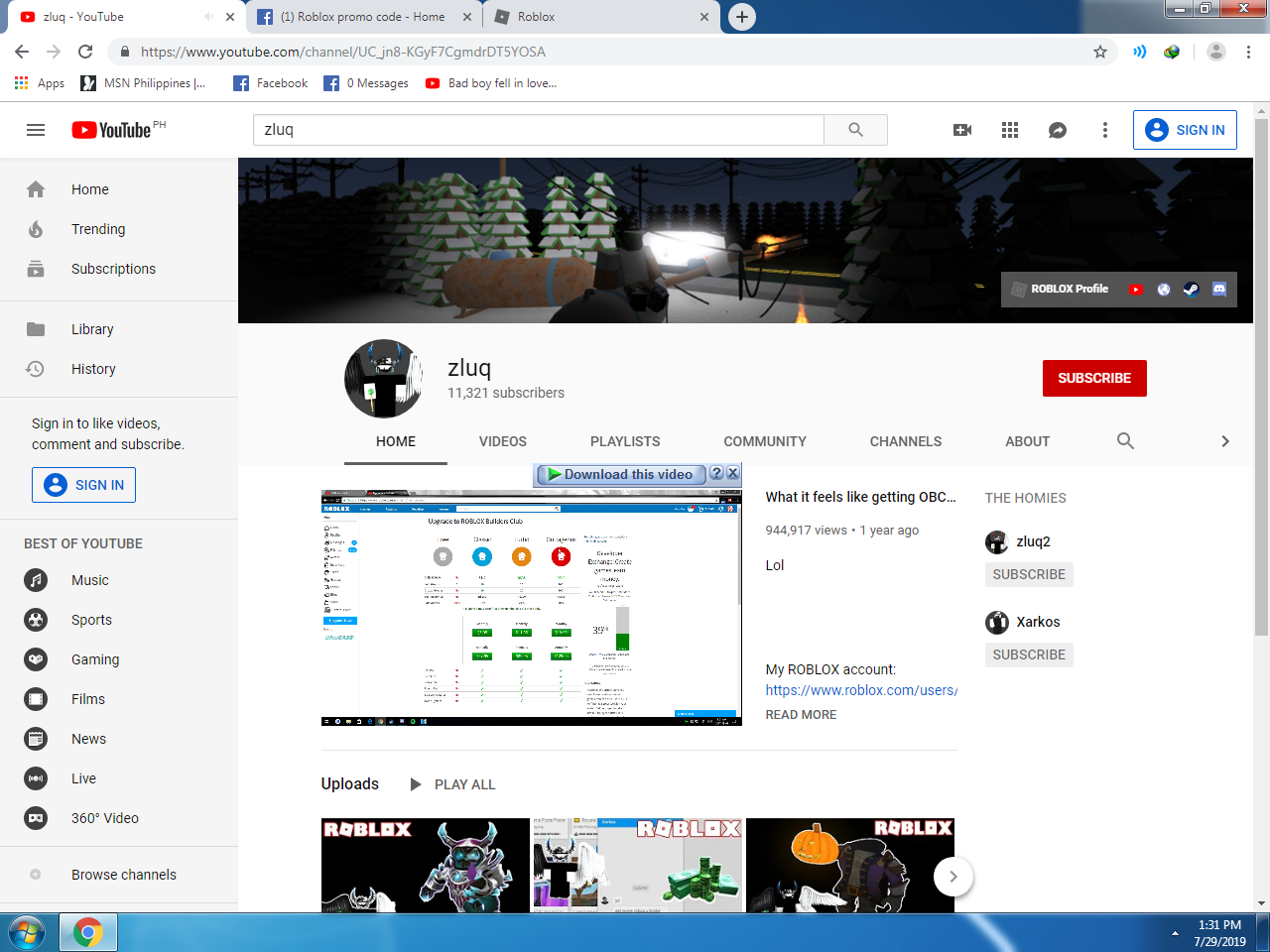Click the YouTube search input field
Viewport: 1270px width, 952px height.
pyautogui.click(x=539, y=130)
